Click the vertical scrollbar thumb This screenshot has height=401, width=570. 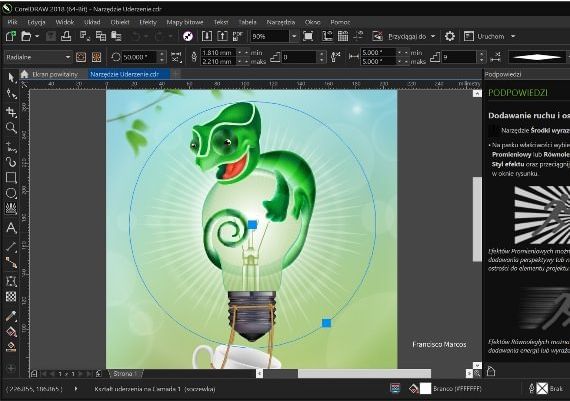coord(477,219)
